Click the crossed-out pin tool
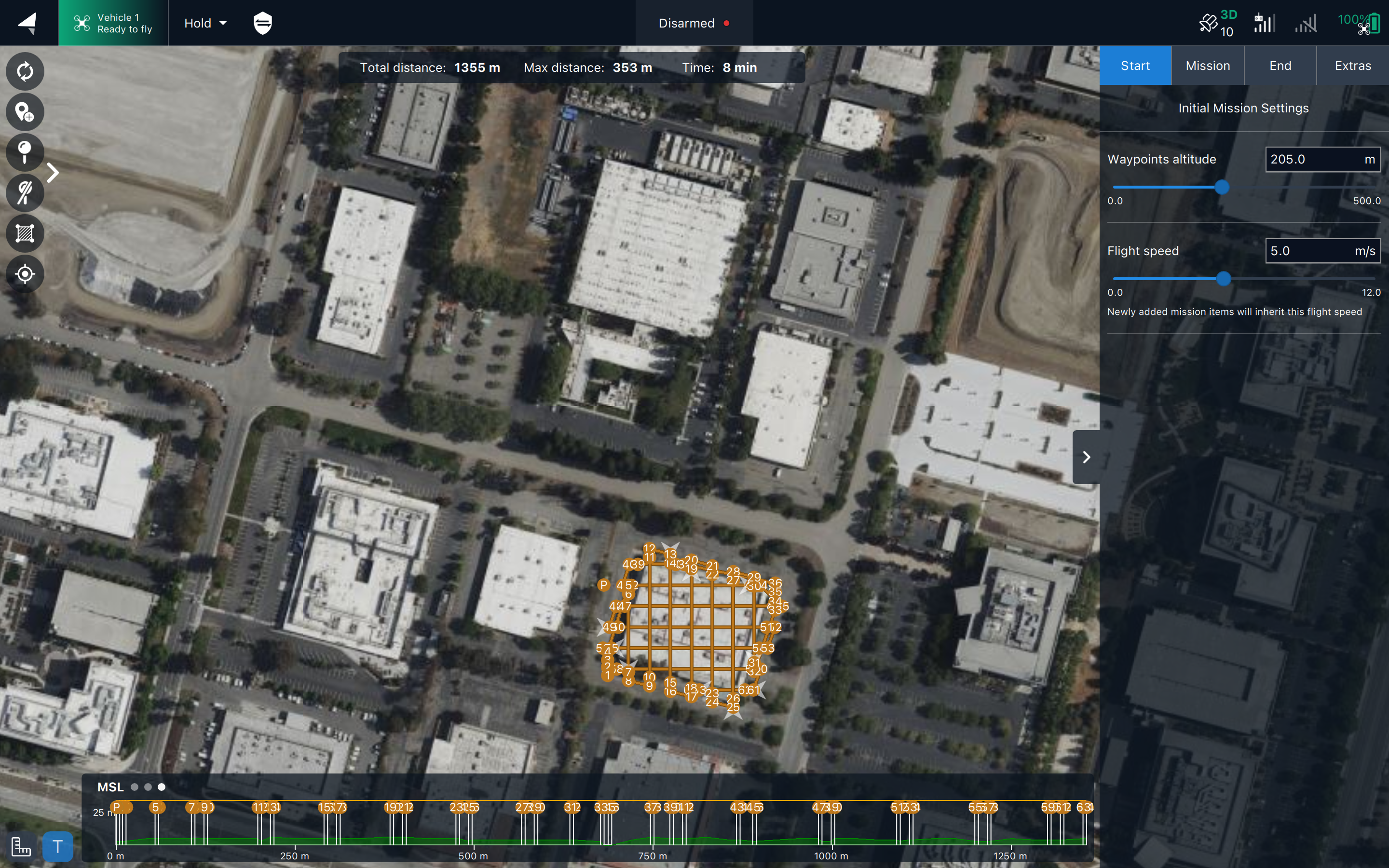Viewport: 1389px width, 868px height. click(x=25, y=193)
